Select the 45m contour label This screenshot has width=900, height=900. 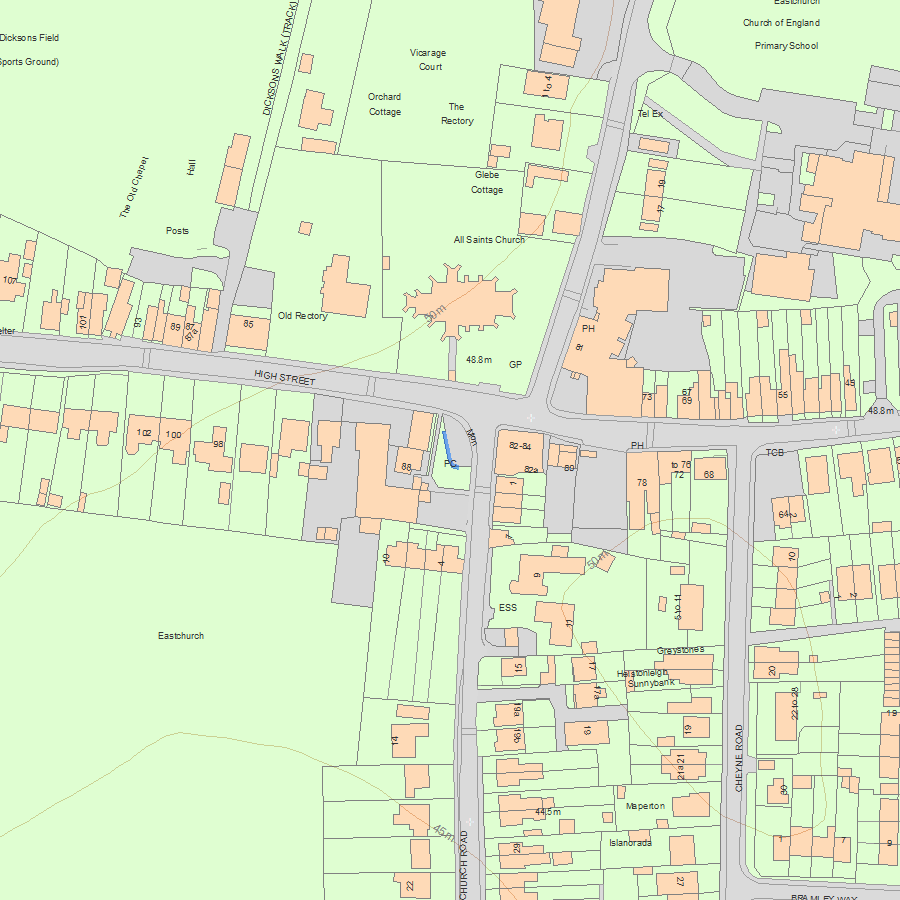pos(444,833)
